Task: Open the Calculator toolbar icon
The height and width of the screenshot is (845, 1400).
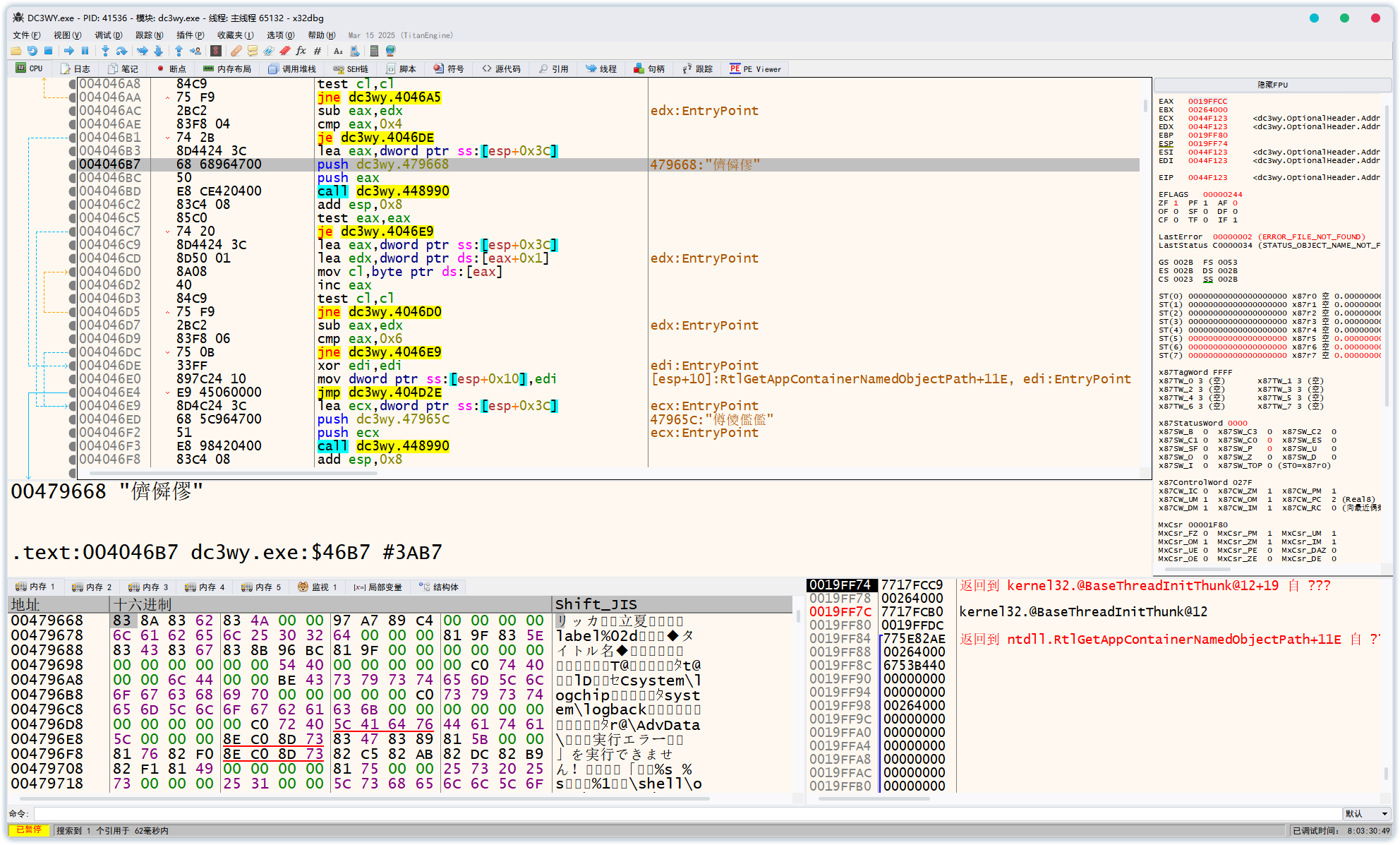Action: click(x=374, y=51)
